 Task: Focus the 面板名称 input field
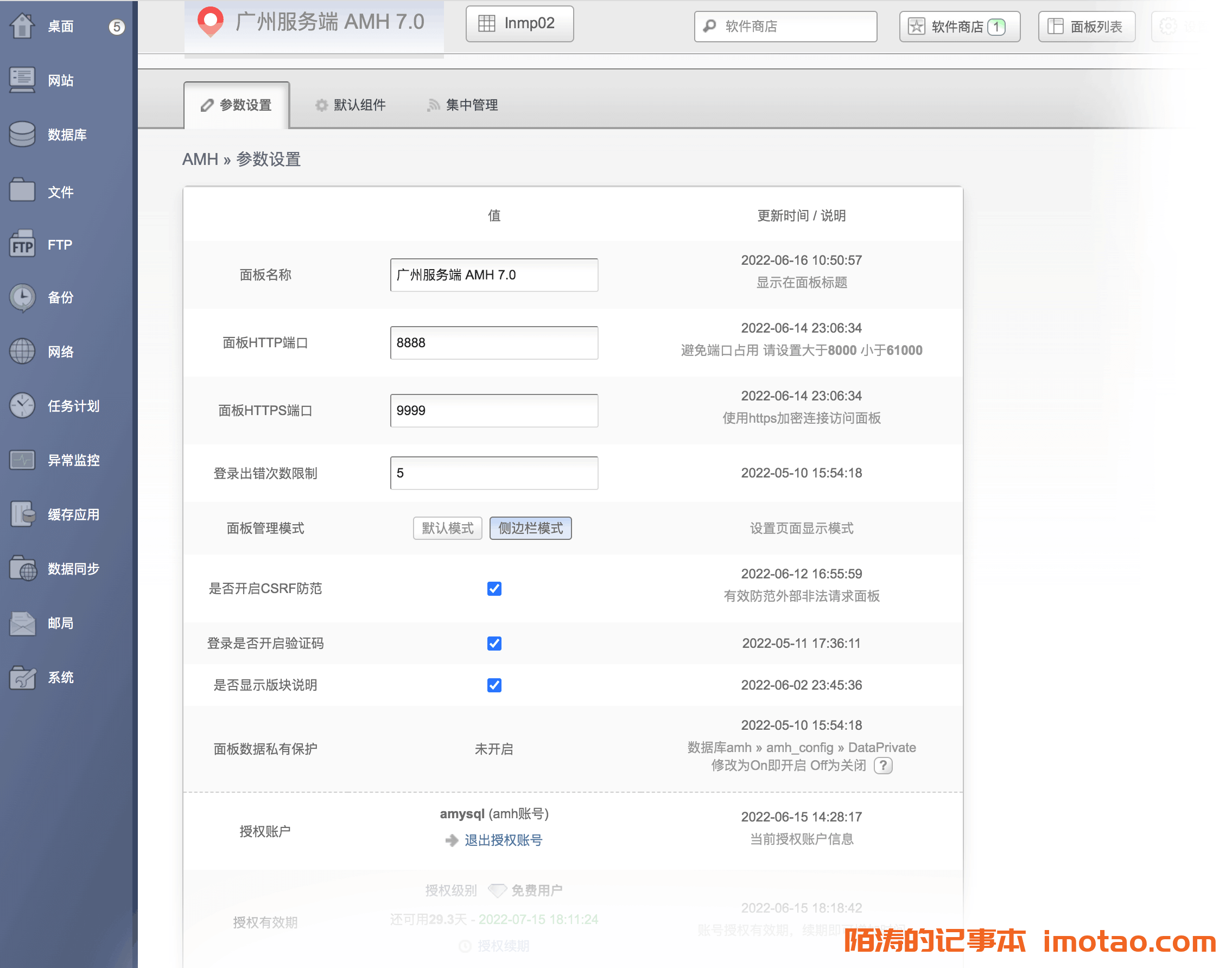[x=494, y=275]
